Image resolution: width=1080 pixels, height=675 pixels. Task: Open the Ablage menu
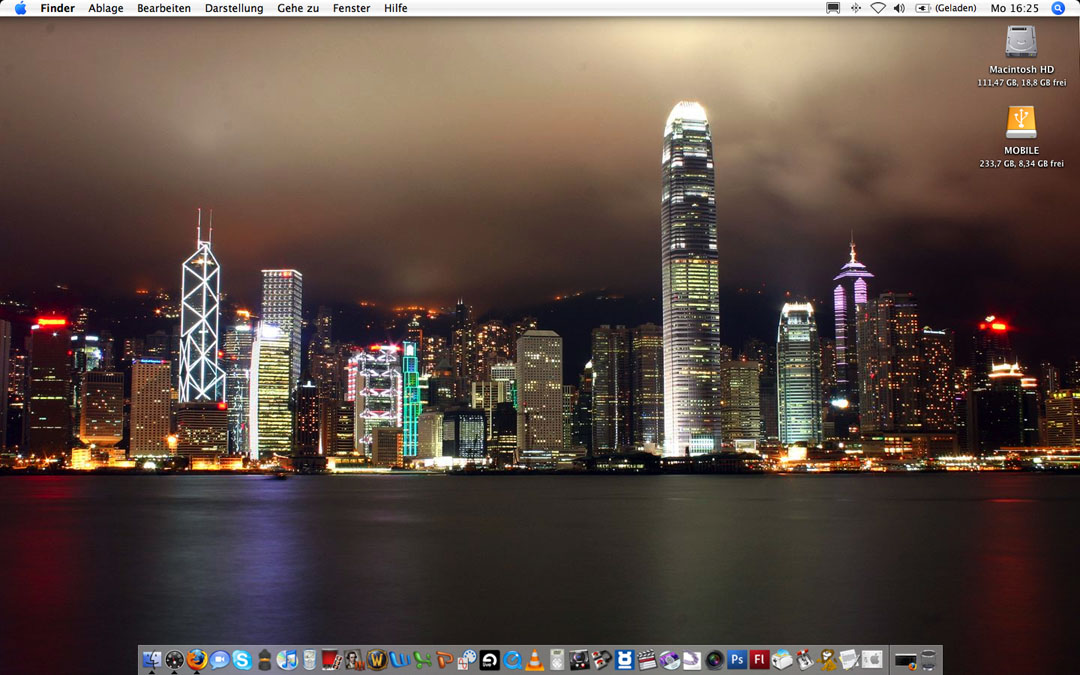click(106, 8)
